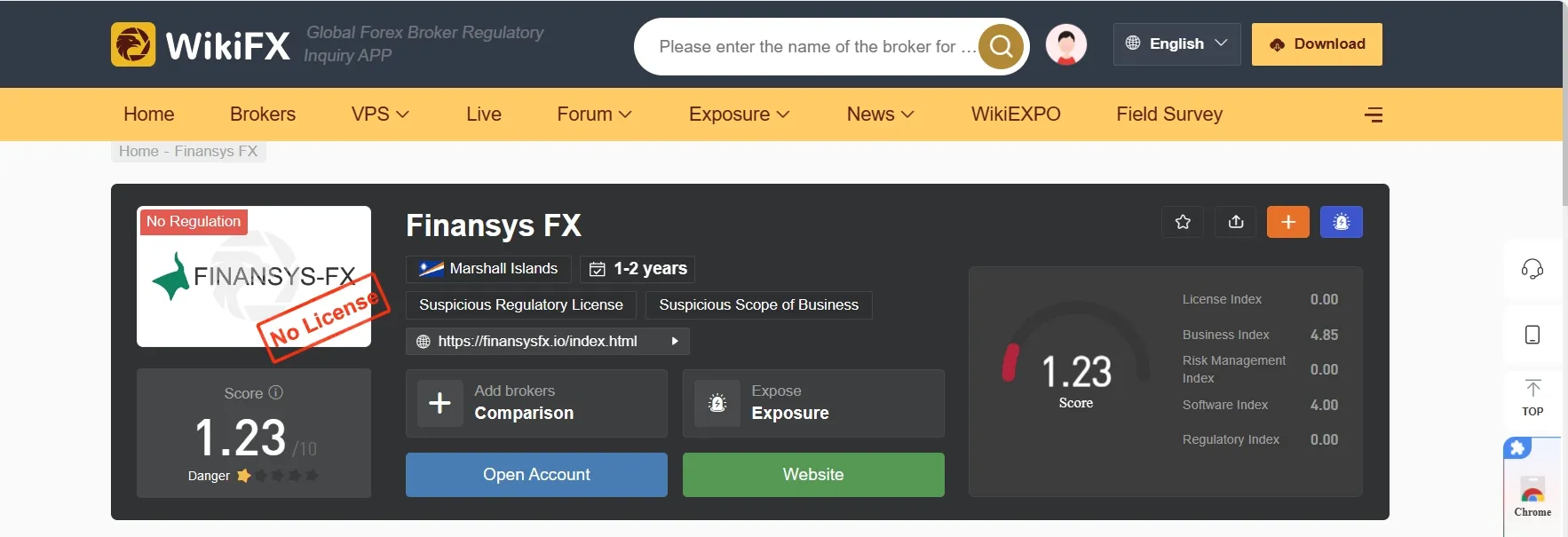Click the Open Account button
The width and height of the screenshot is (1568, 537).
(536, 475)
